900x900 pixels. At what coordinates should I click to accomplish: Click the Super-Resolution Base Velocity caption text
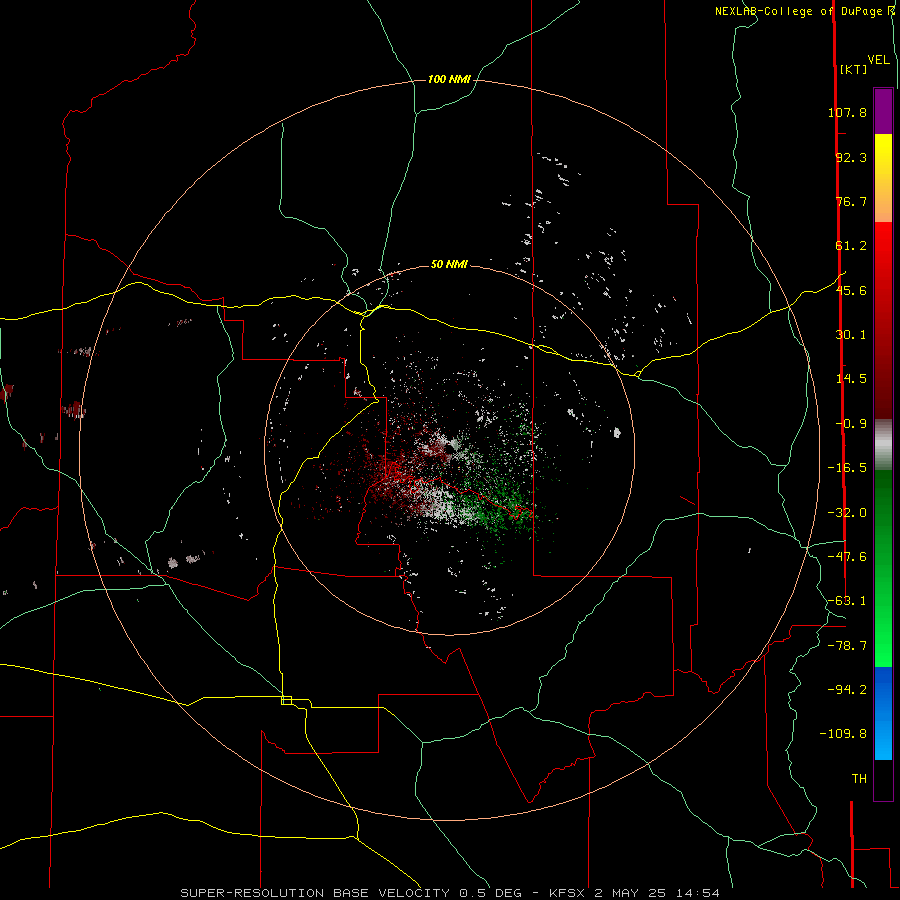coord(449,893)
